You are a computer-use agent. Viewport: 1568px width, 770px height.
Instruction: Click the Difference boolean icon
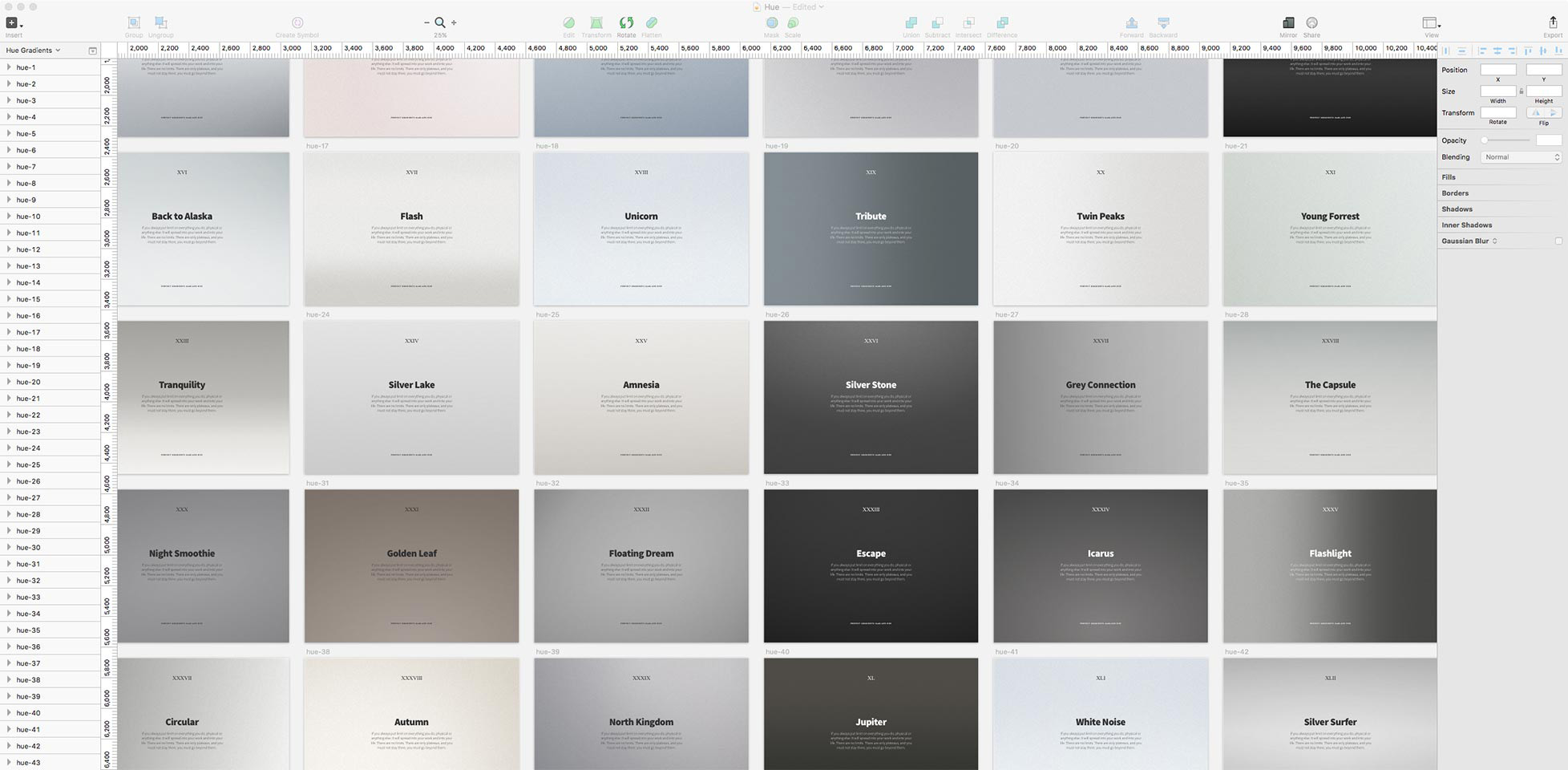pos(1002,22)
